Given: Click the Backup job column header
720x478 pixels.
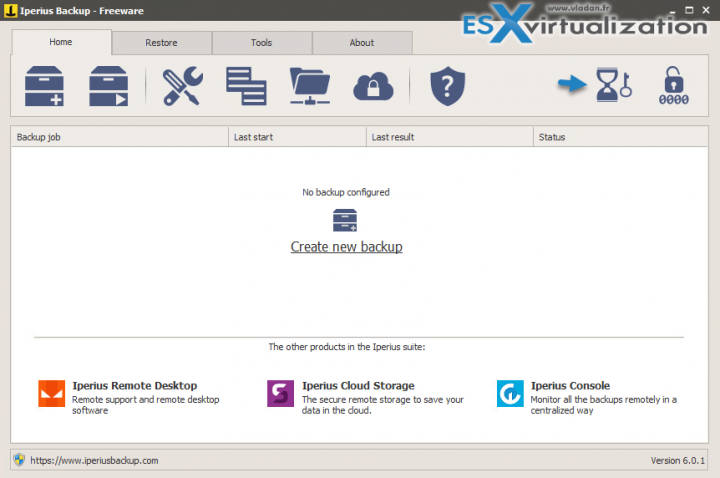Looking at the screenshot, I should click(x=119, y=137).
